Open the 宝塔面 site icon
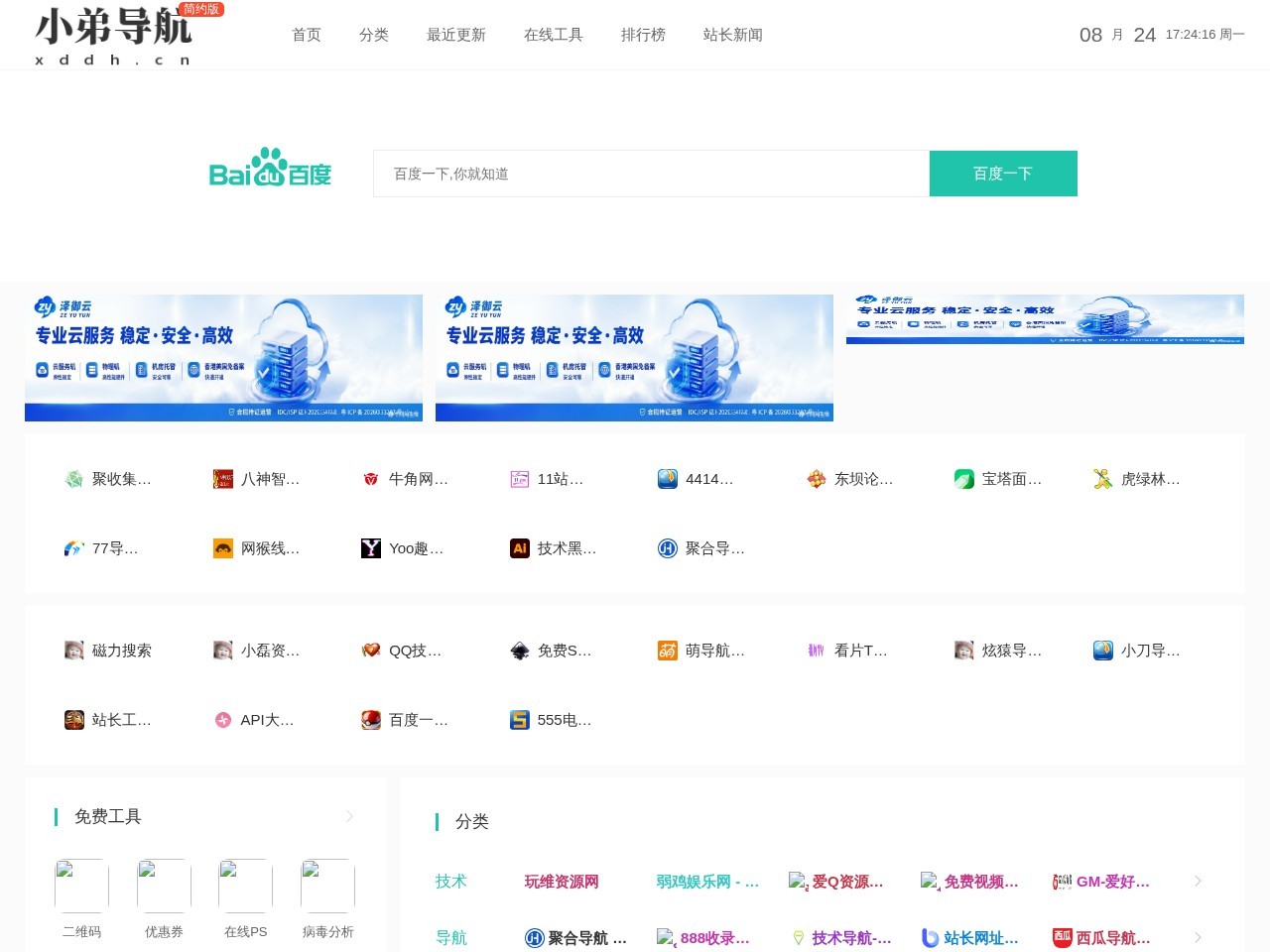The image size is (1270, 952). [x=964, y=479]
